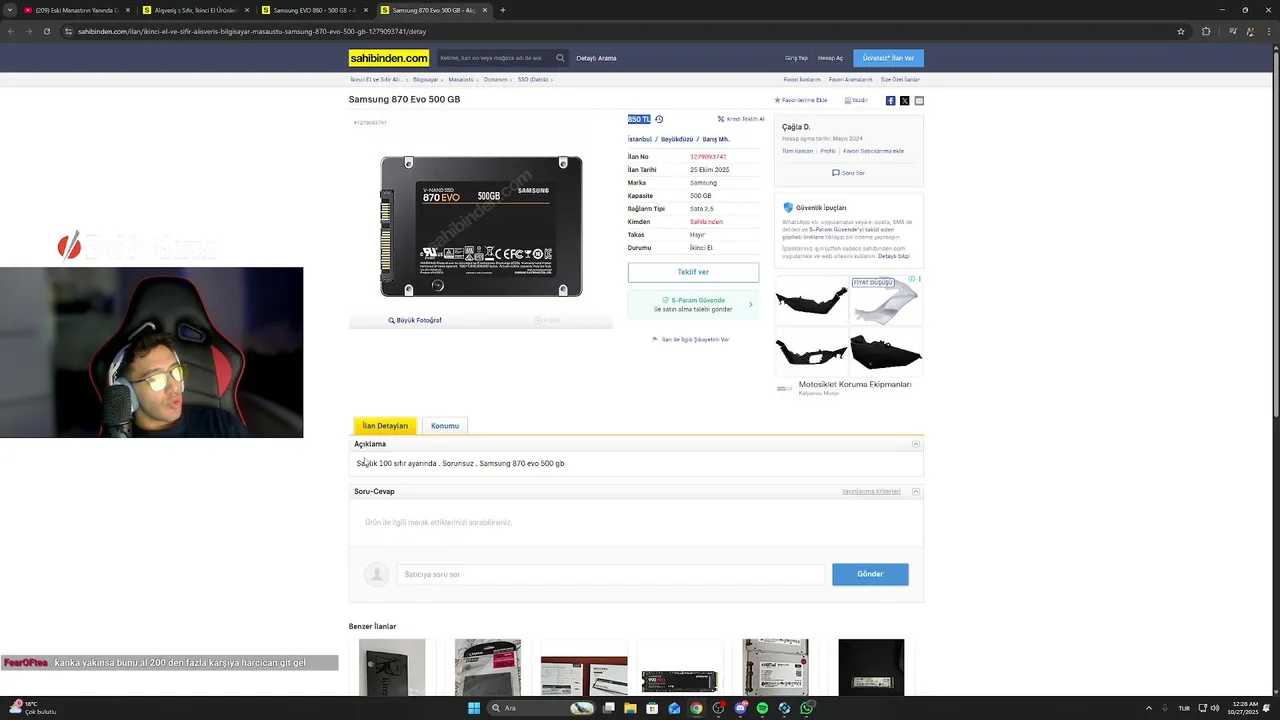The image size is (1280, 720).
Task: Open Discord from taskbar
Action: tap(740, 708)
